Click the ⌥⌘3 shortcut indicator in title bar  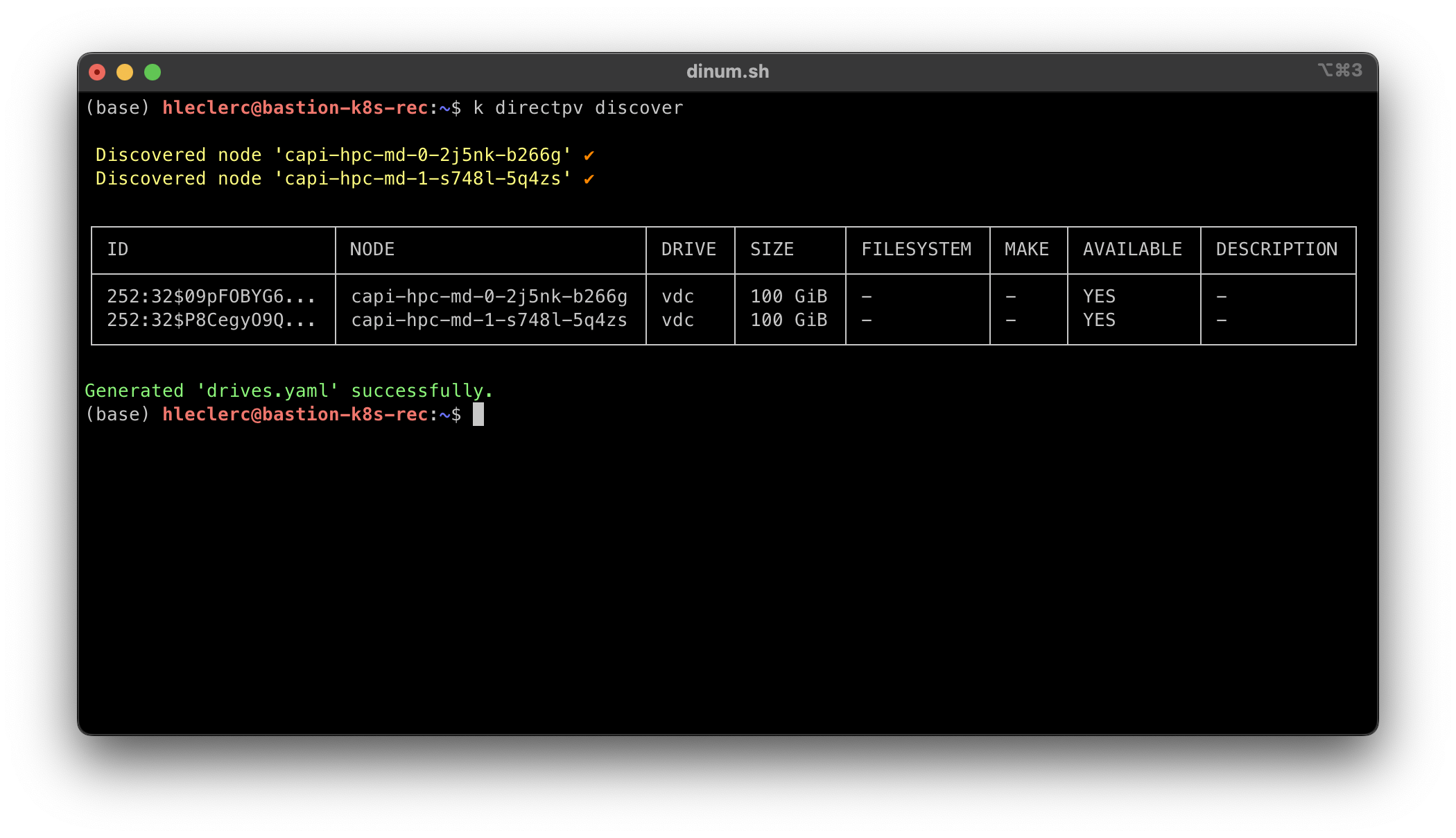click(x=1340, y=71)
